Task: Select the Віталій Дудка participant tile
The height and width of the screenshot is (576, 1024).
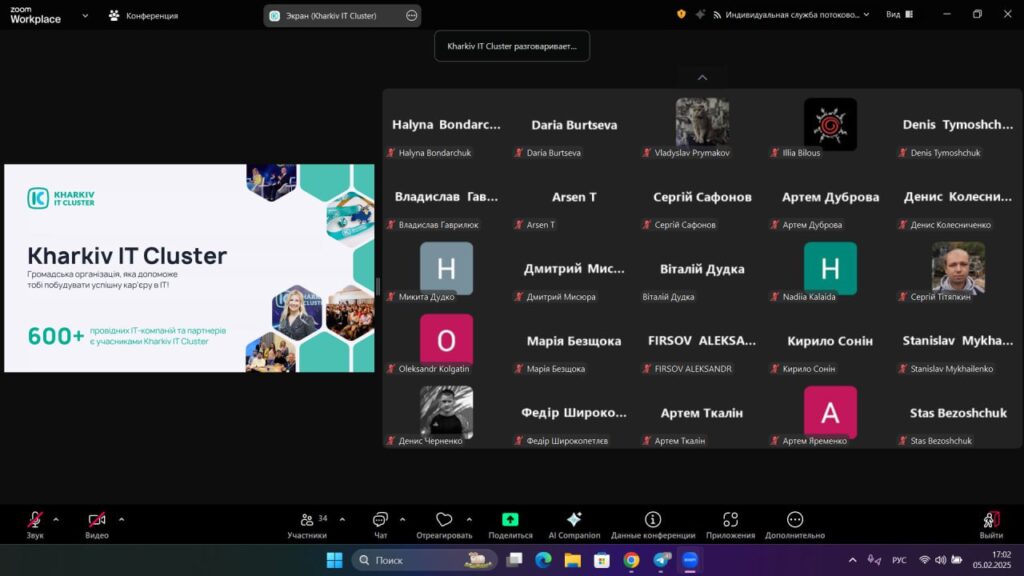Action: pyautogui.click(x=702, y=268)
